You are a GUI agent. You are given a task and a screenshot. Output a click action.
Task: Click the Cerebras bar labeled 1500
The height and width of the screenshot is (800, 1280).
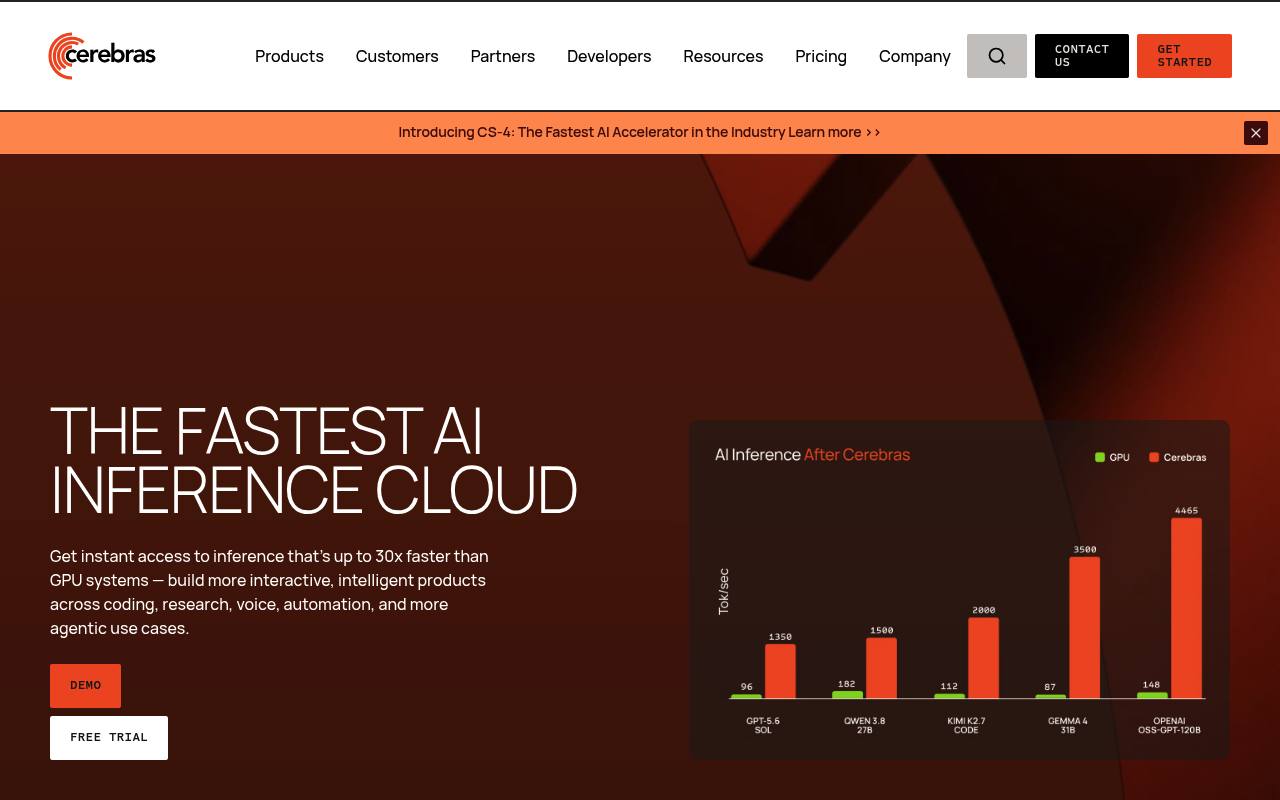click(881, 668)
